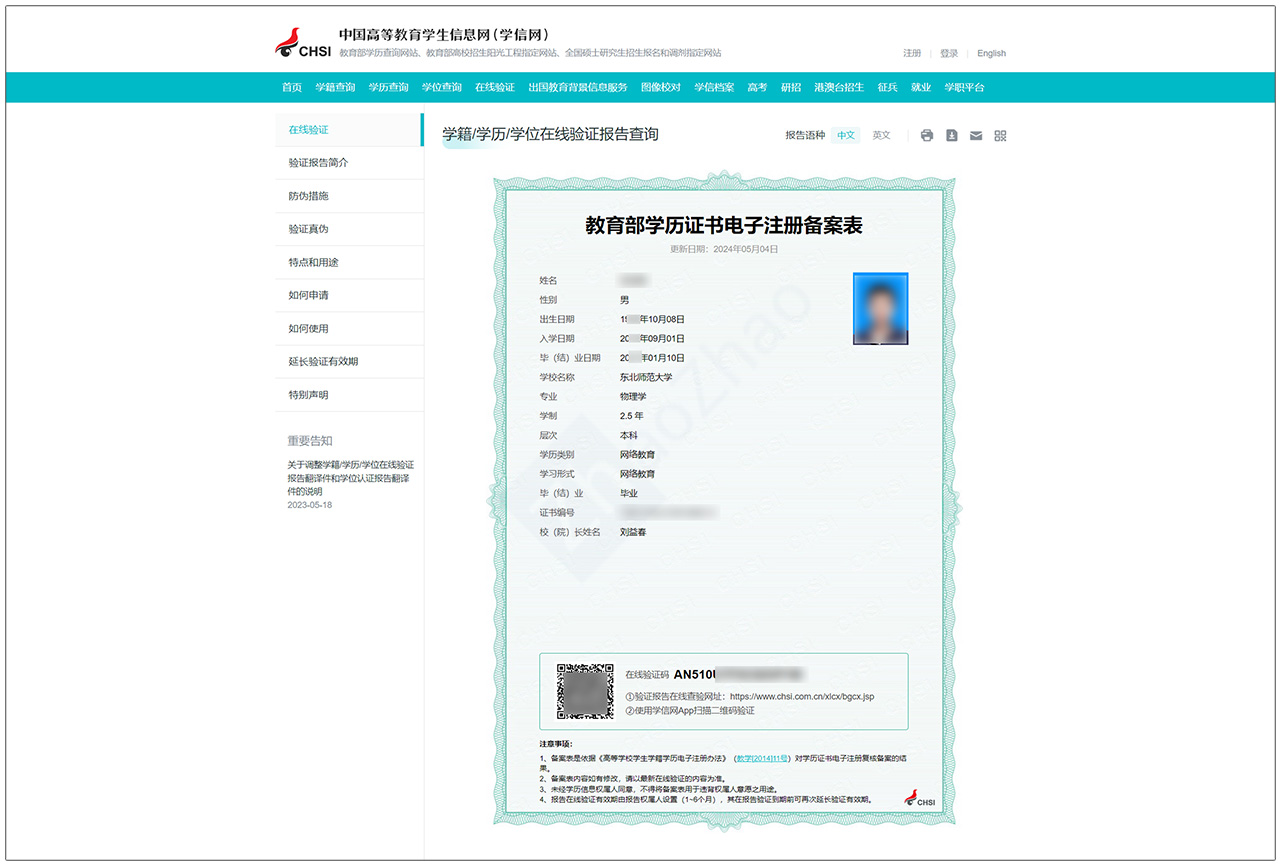Viewport: 1280px width, 865px height.
Task: Open the QR code sharing option
Action: click(x=1000, y=135)
